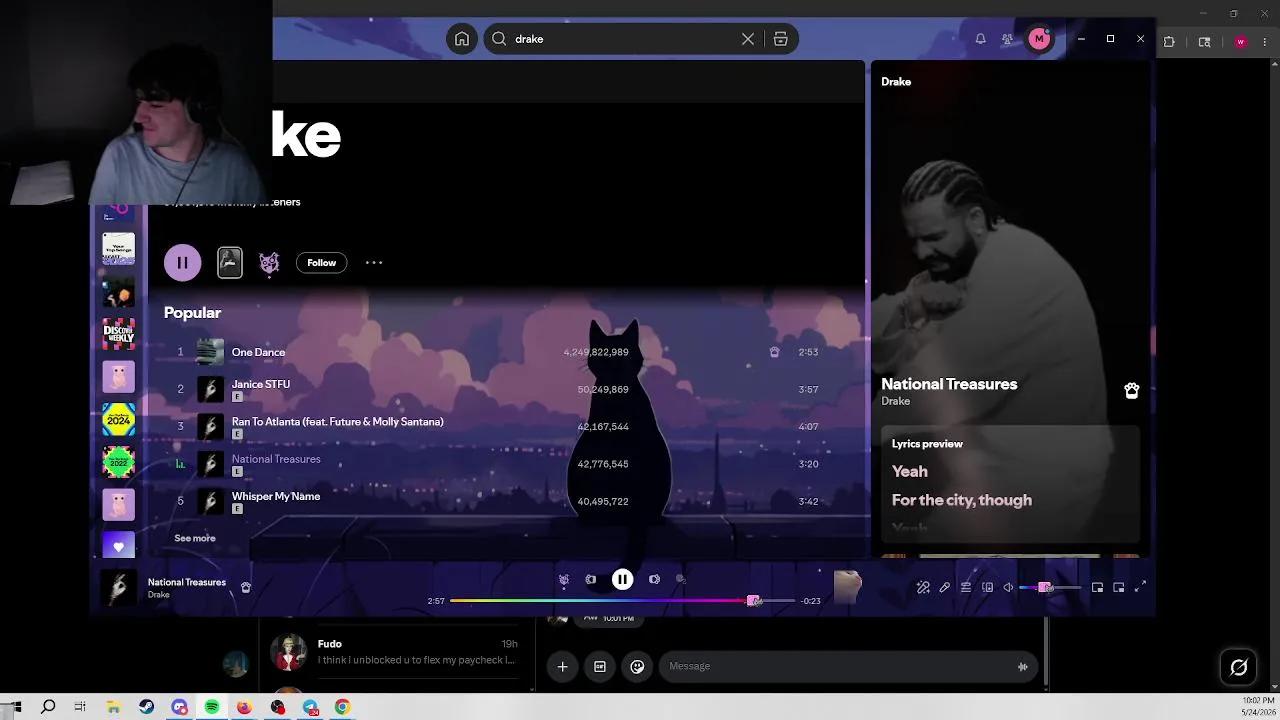Follow Drake with the Follow button
This screenshot has width=1280, height=720.
point(321,263)
